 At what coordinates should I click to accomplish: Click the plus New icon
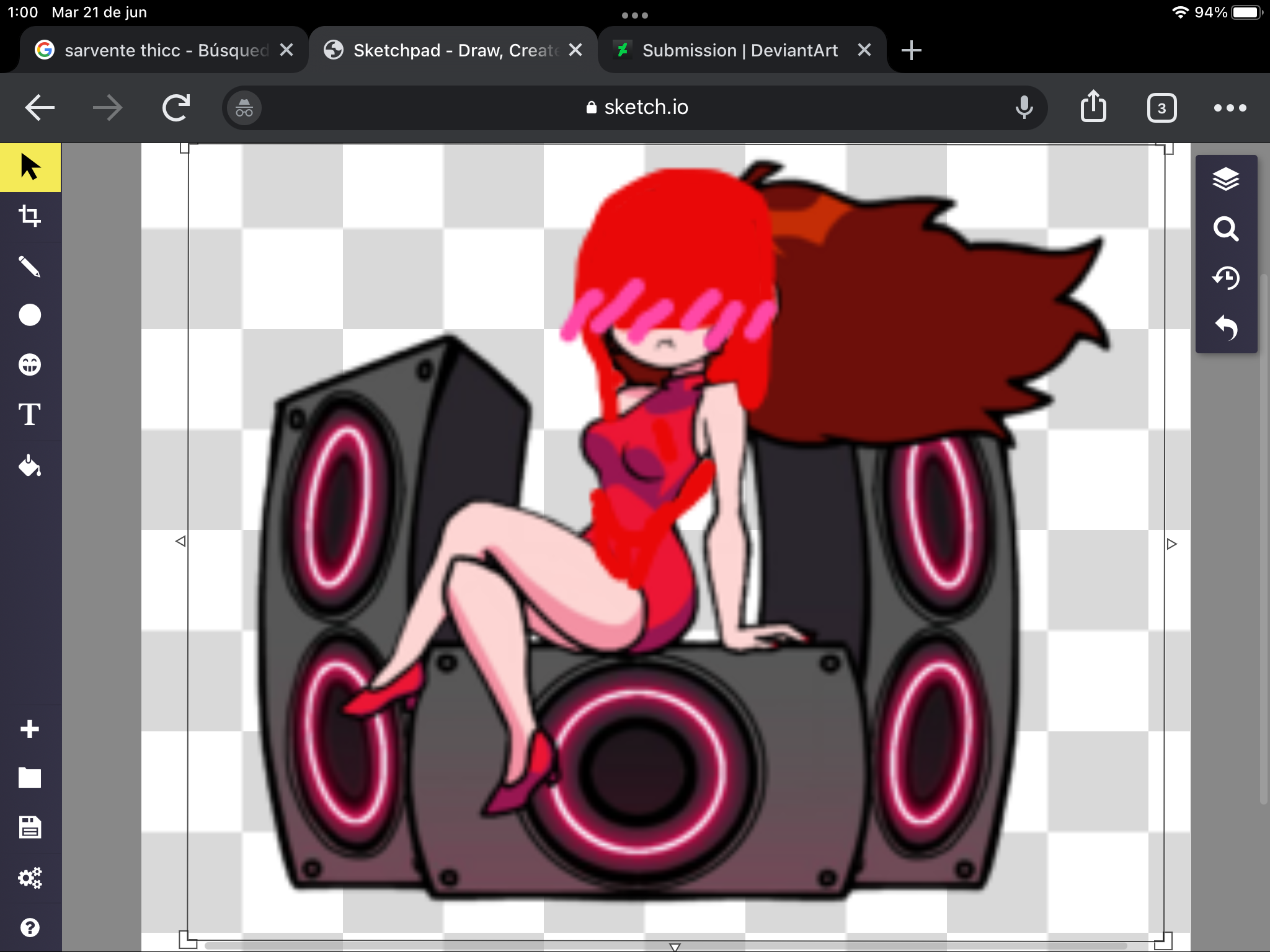click(x=30, y=729)
